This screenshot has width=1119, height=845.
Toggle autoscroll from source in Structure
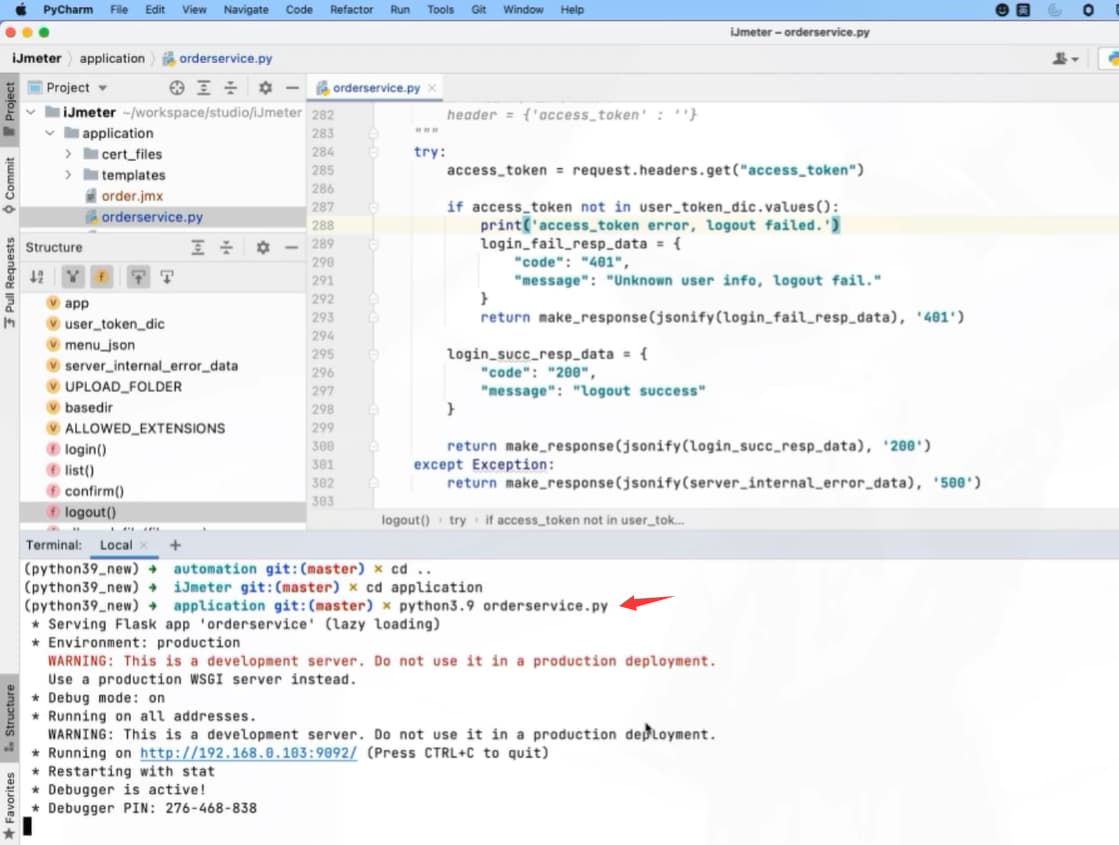167,277
